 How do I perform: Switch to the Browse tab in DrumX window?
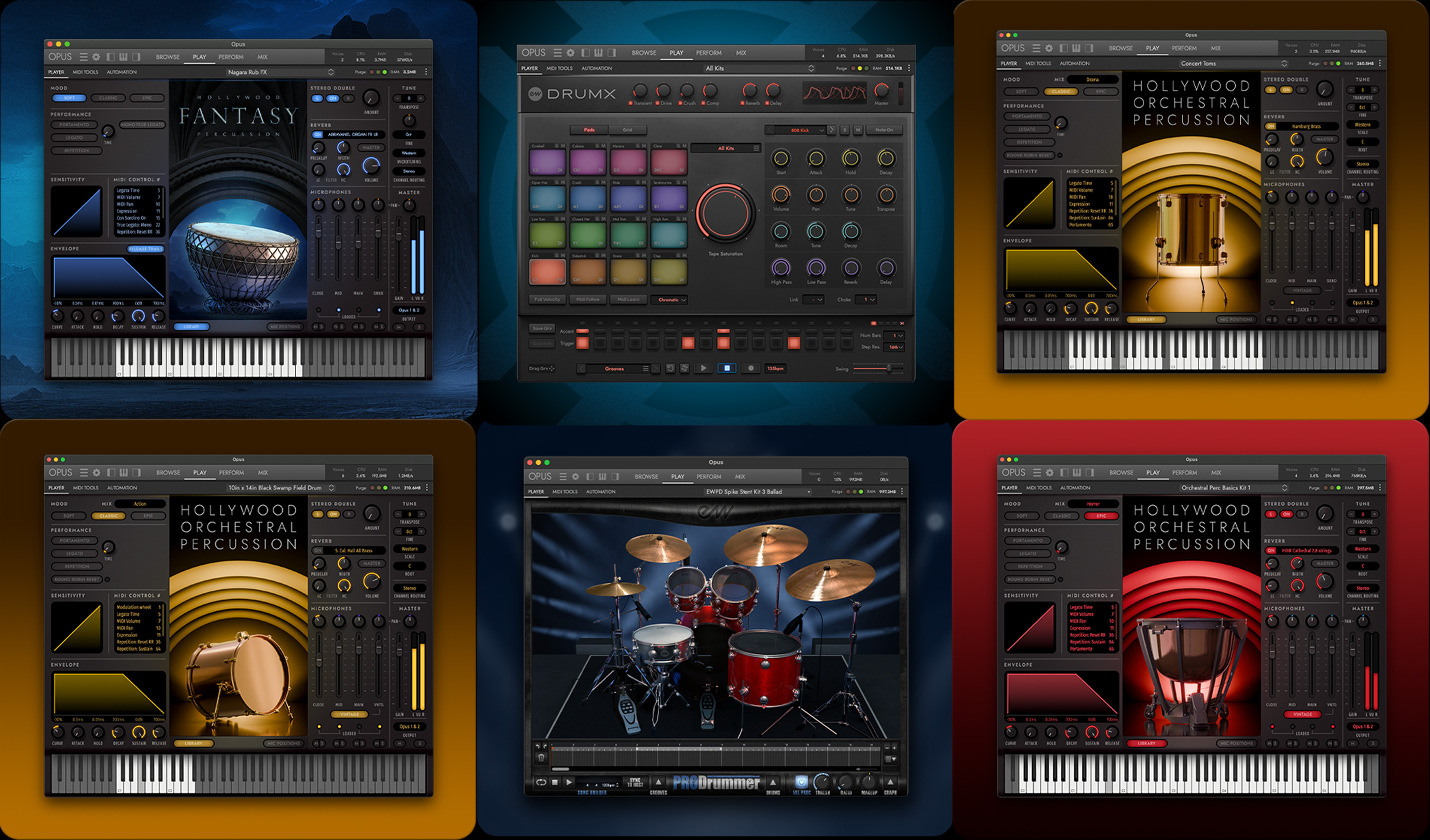tap(644, 53)
